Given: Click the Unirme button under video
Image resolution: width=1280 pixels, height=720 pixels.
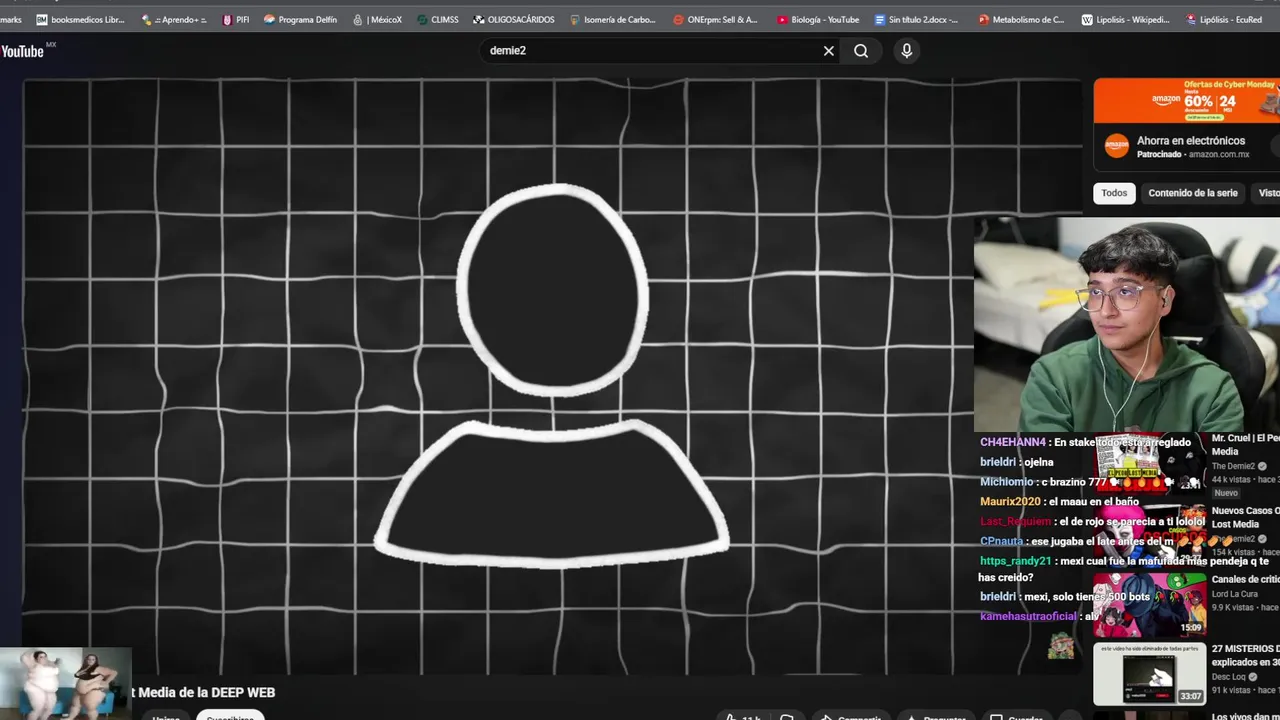Looking at the screenshot, I should click(x=166, y=716).
